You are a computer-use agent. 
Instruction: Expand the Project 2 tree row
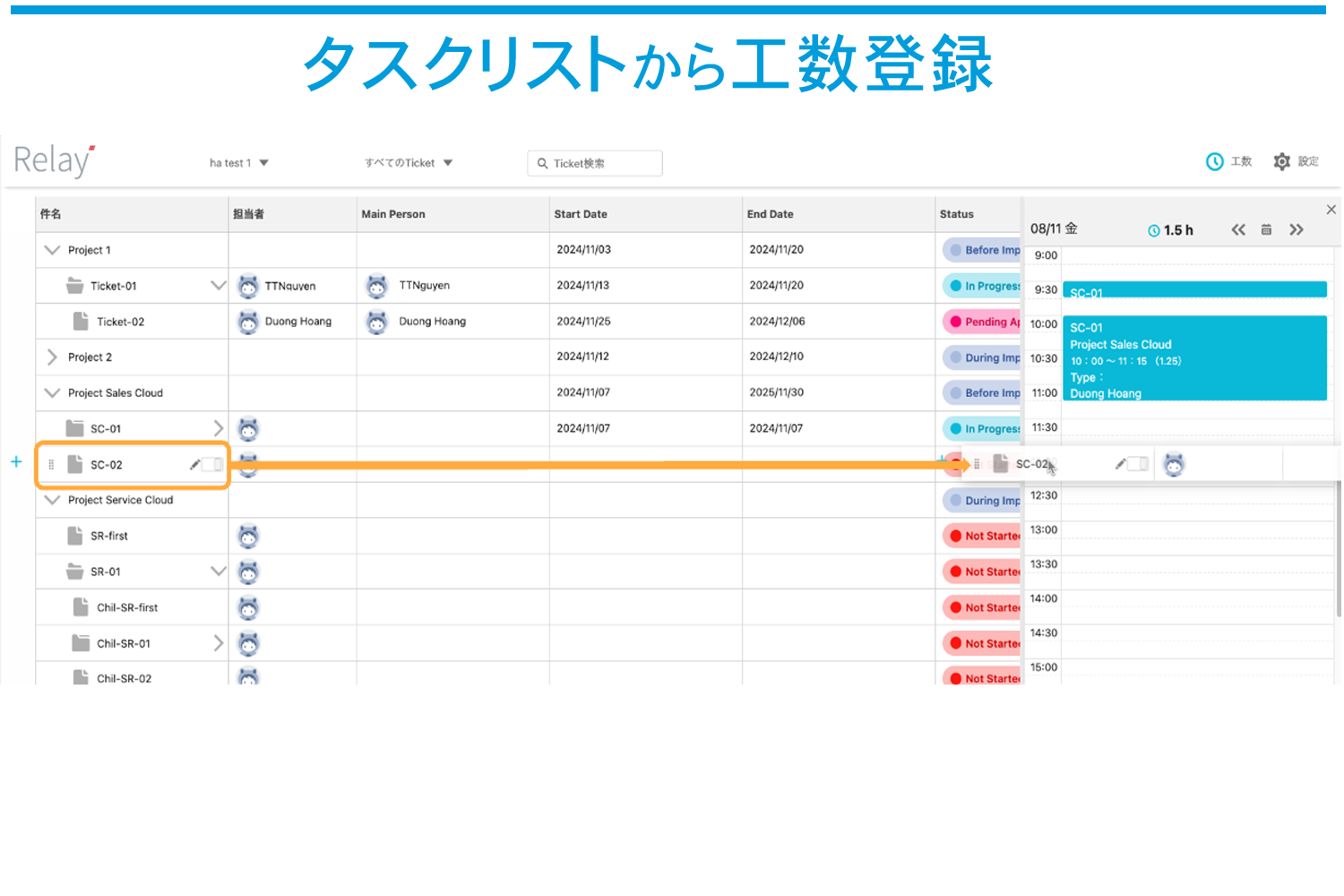[x=52, y=358]
